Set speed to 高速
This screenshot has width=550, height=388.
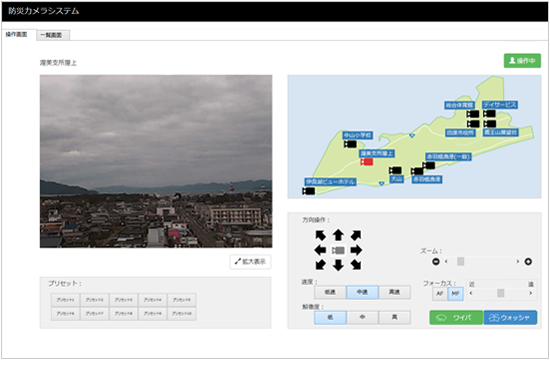395,292
